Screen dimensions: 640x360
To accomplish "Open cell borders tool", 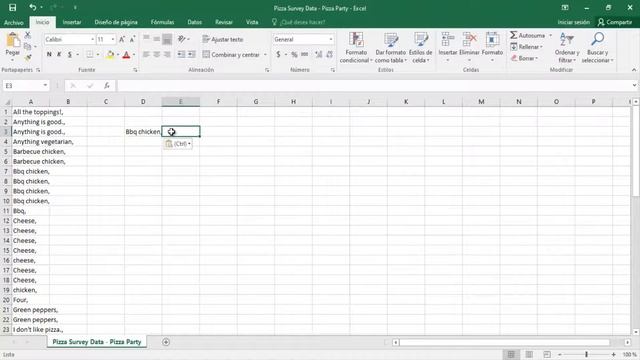I will pos(89,54).
